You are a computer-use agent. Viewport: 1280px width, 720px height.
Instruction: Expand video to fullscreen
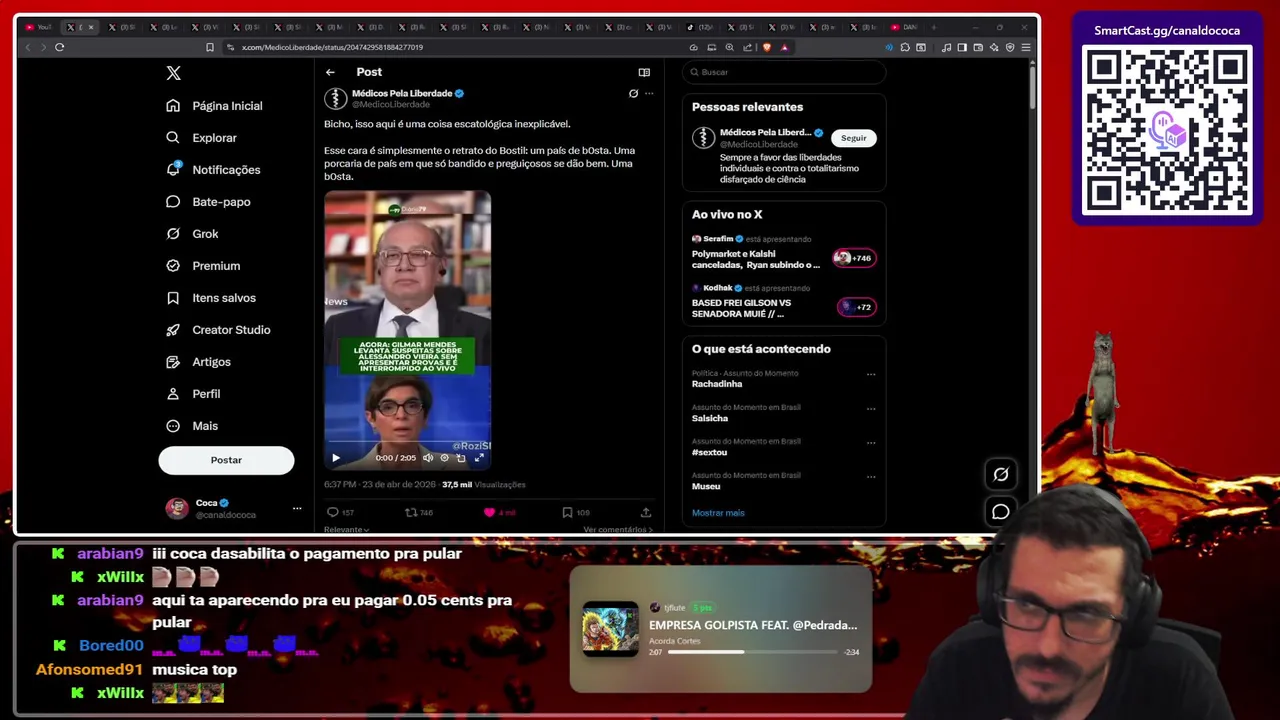tap(479, 458)
